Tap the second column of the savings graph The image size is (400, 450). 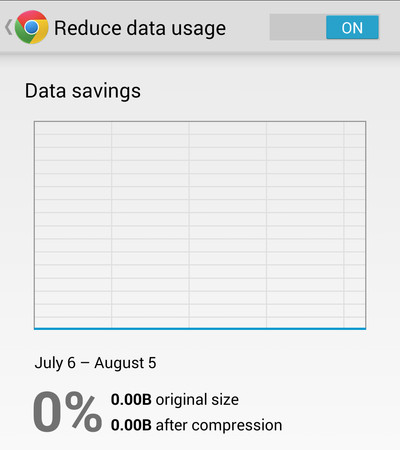(x=150, y=225)
